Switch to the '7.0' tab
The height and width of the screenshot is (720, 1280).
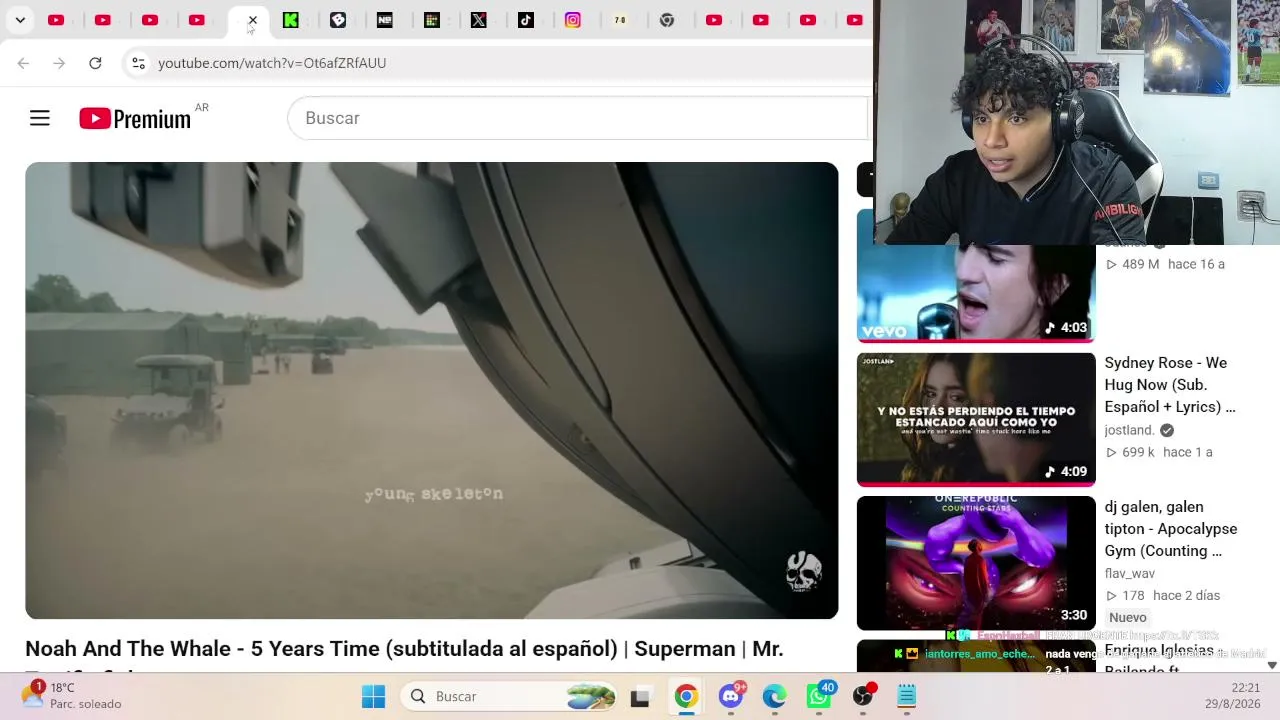point(620,20)
